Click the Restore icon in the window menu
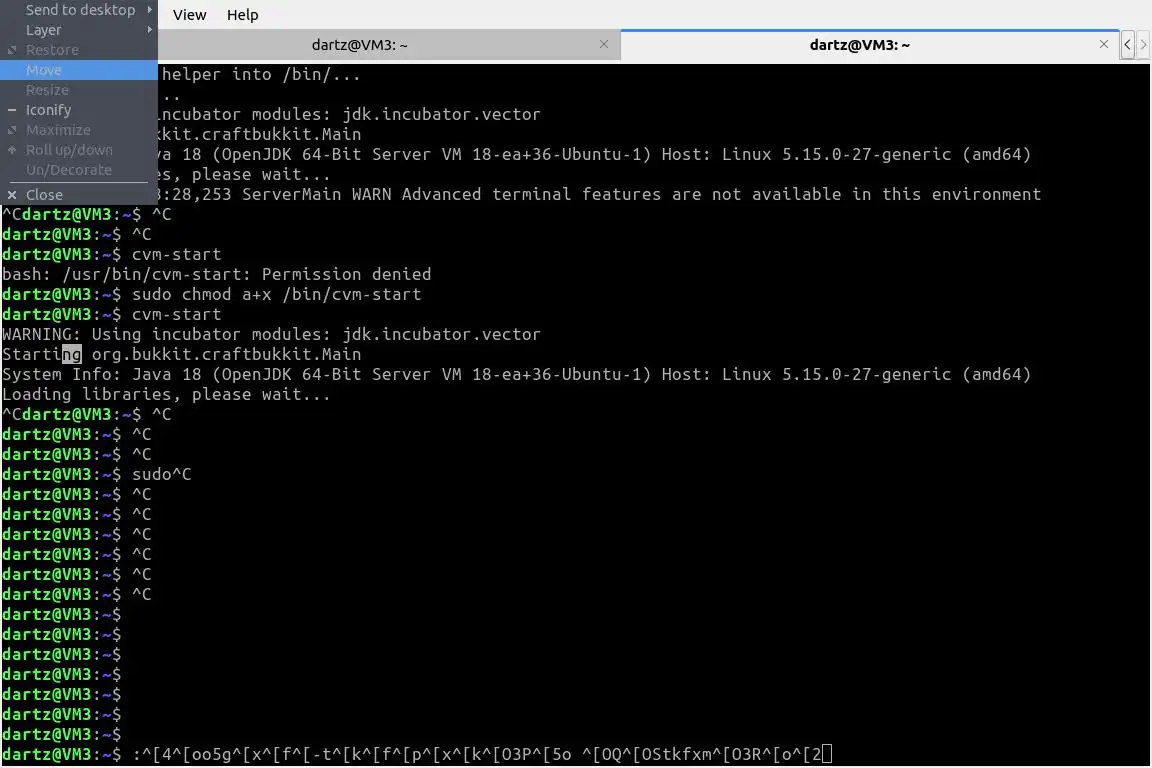Screen dimensions: 1152x768 pos(12,50)
